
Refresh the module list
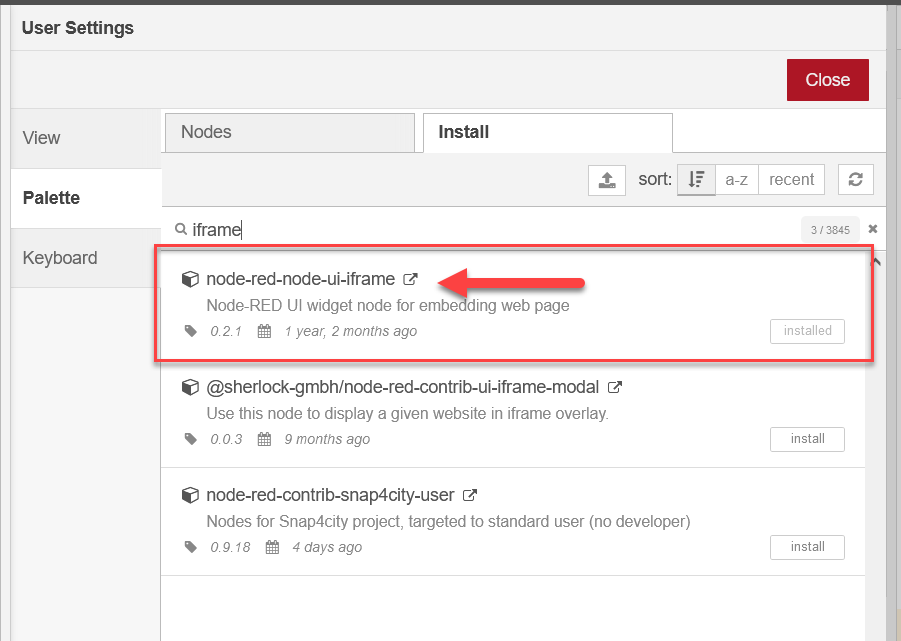pyautogui.click(x=856, y=180)
